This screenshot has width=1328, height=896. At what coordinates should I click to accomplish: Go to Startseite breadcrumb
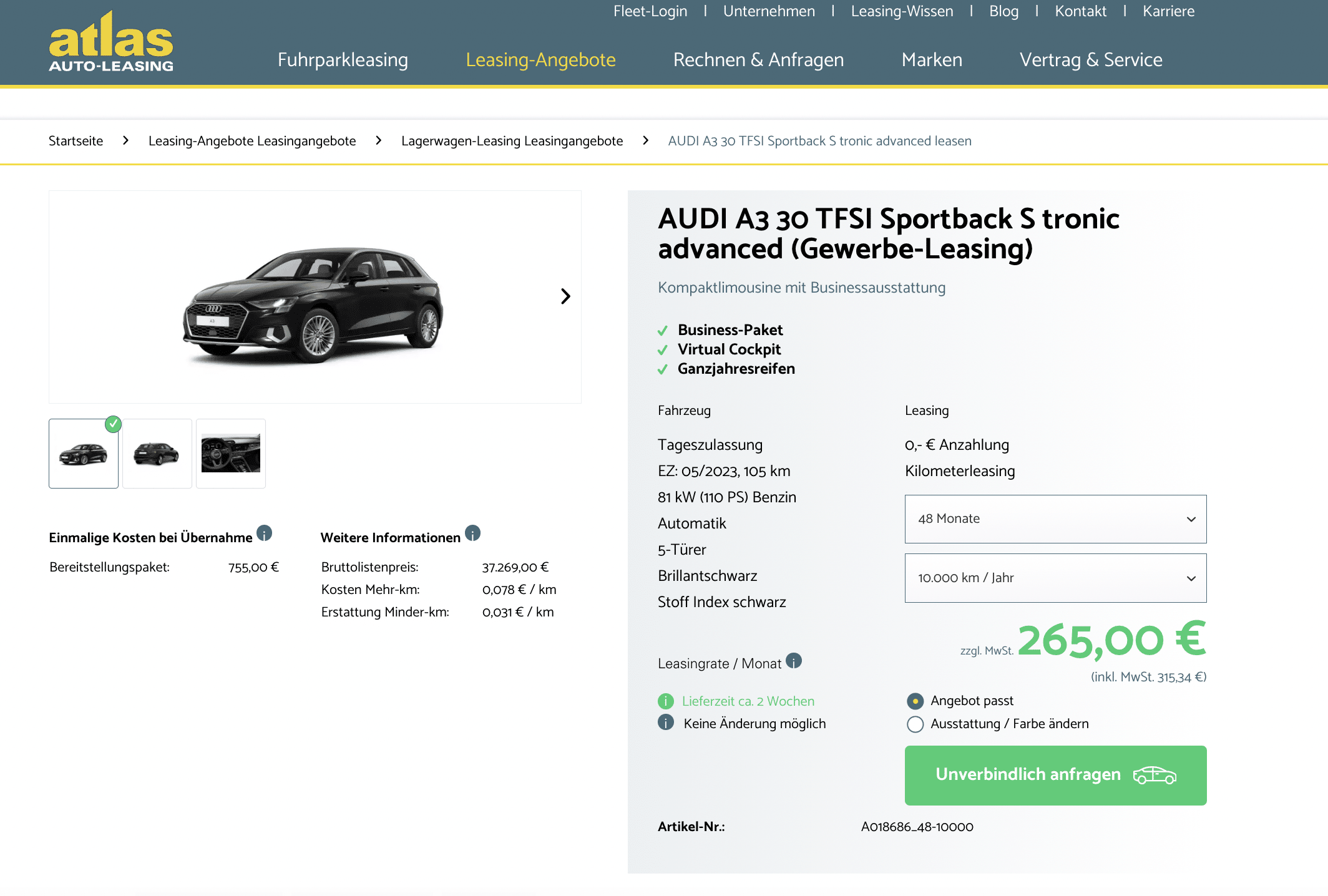pos(76,141)
